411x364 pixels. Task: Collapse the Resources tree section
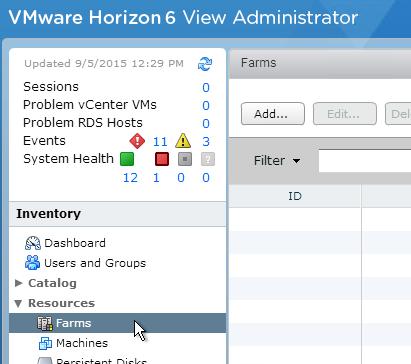(18, 303)
